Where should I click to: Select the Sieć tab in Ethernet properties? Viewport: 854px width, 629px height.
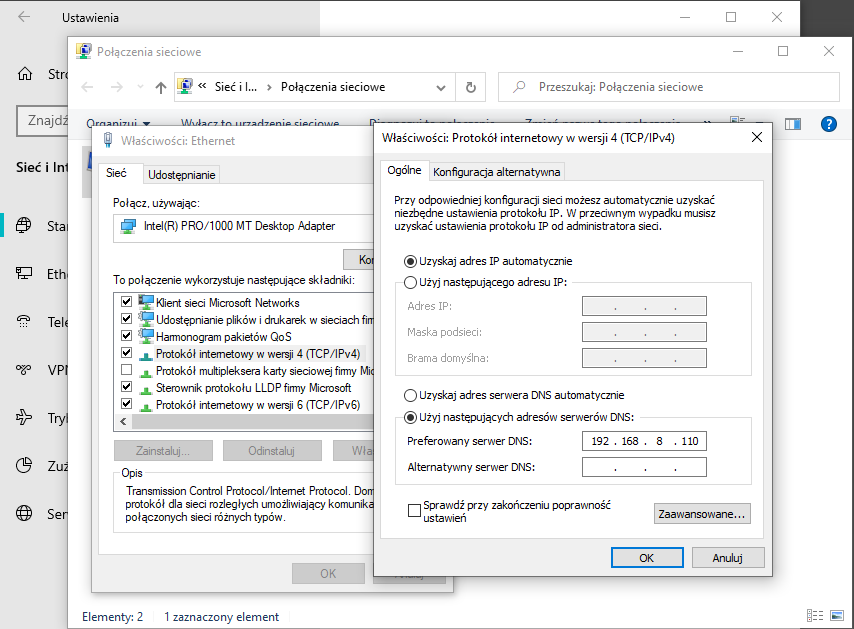pos(116,173)
